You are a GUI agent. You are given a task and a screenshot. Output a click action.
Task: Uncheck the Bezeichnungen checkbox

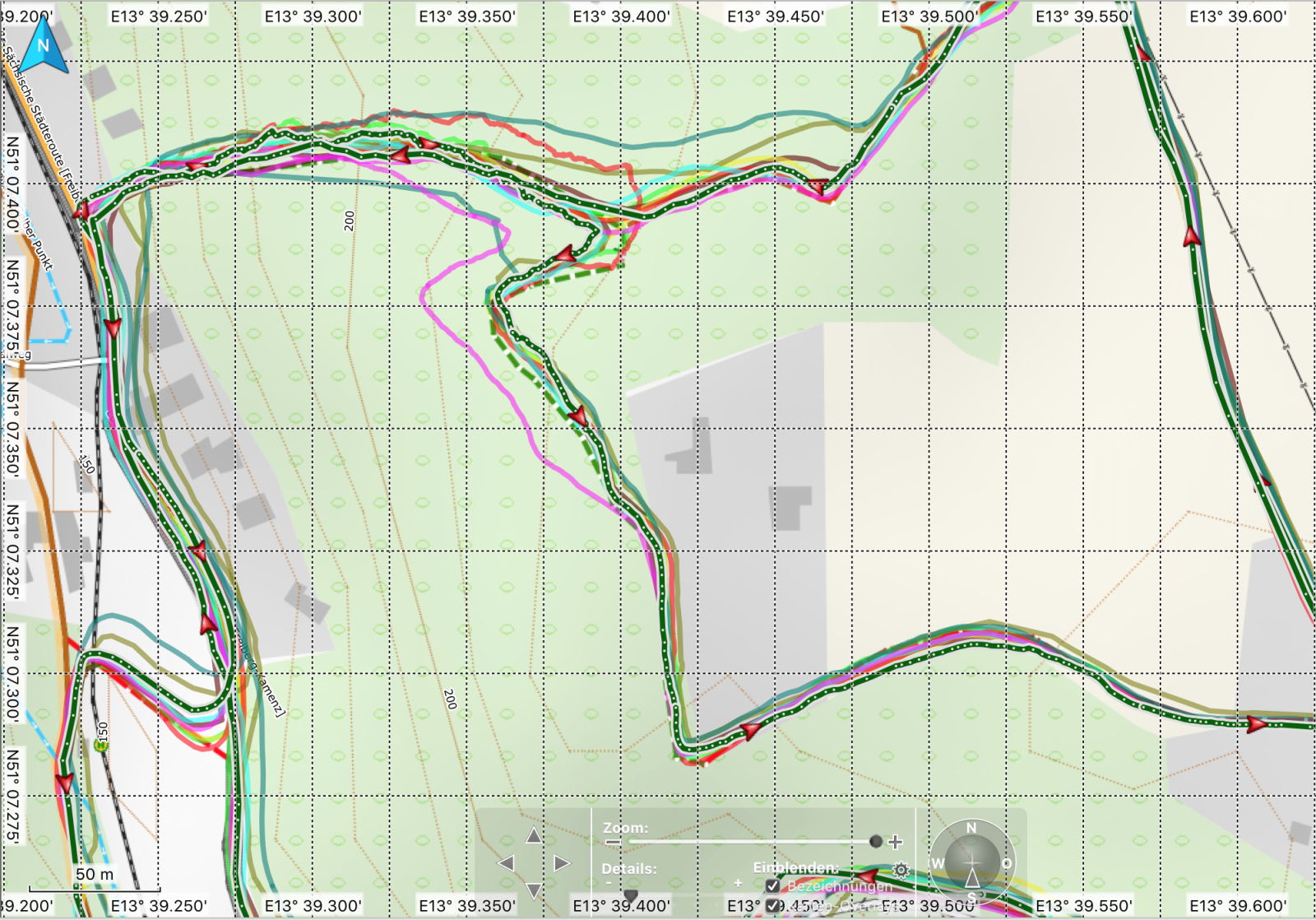pos(772,886)
